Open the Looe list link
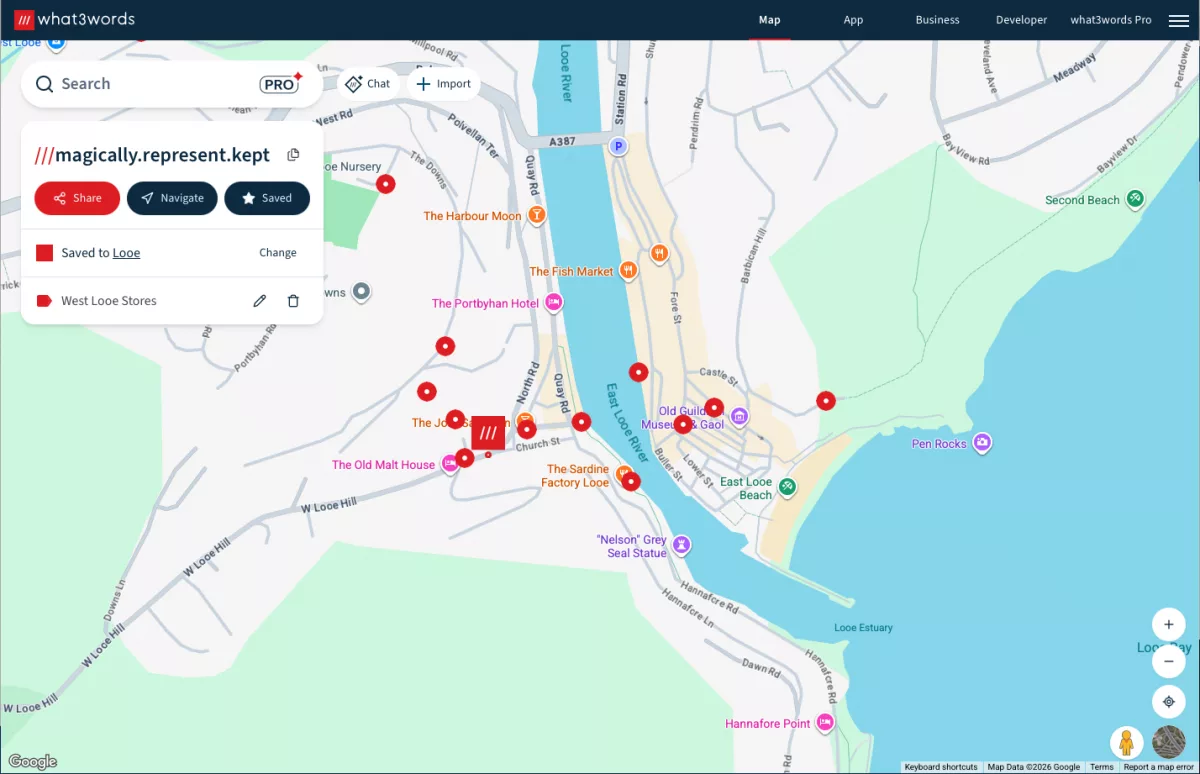This screenshot has width=1200, height=774. tap(126, 253)
